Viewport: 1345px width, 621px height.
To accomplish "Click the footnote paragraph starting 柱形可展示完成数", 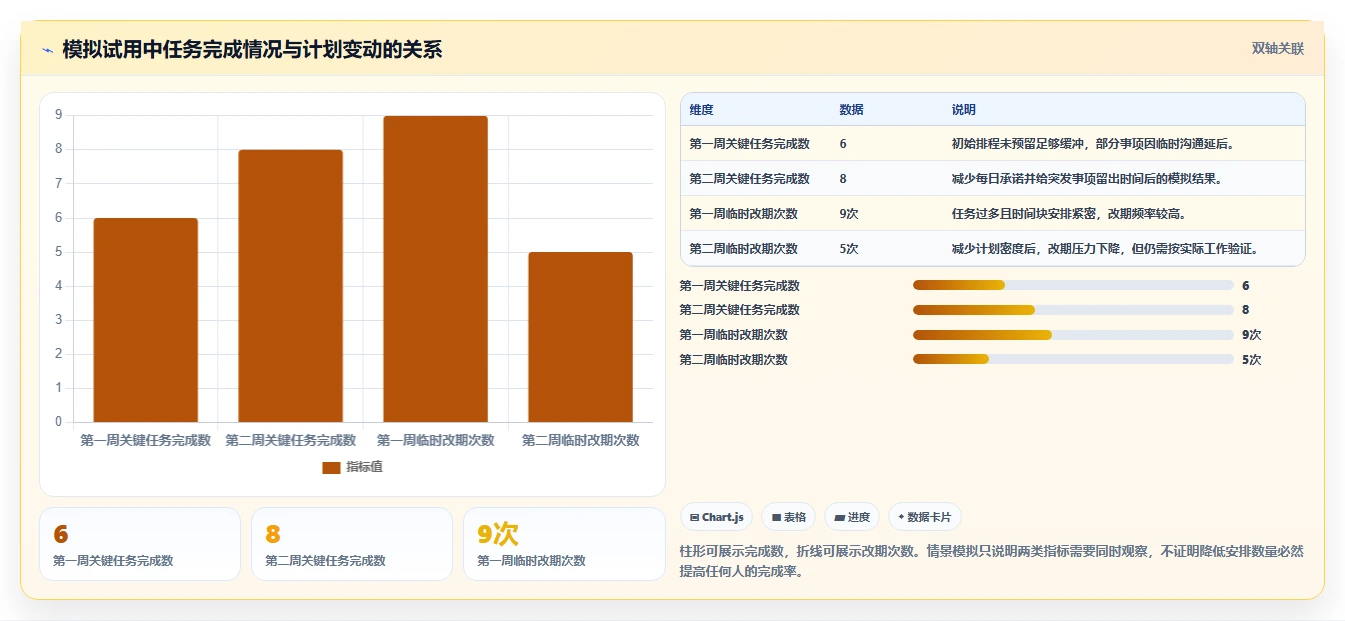I will (991, 561).
